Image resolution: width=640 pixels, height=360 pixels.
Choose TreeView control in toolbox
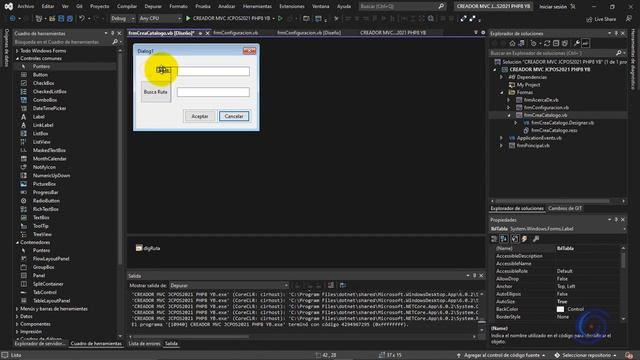(x=42, y=234)
